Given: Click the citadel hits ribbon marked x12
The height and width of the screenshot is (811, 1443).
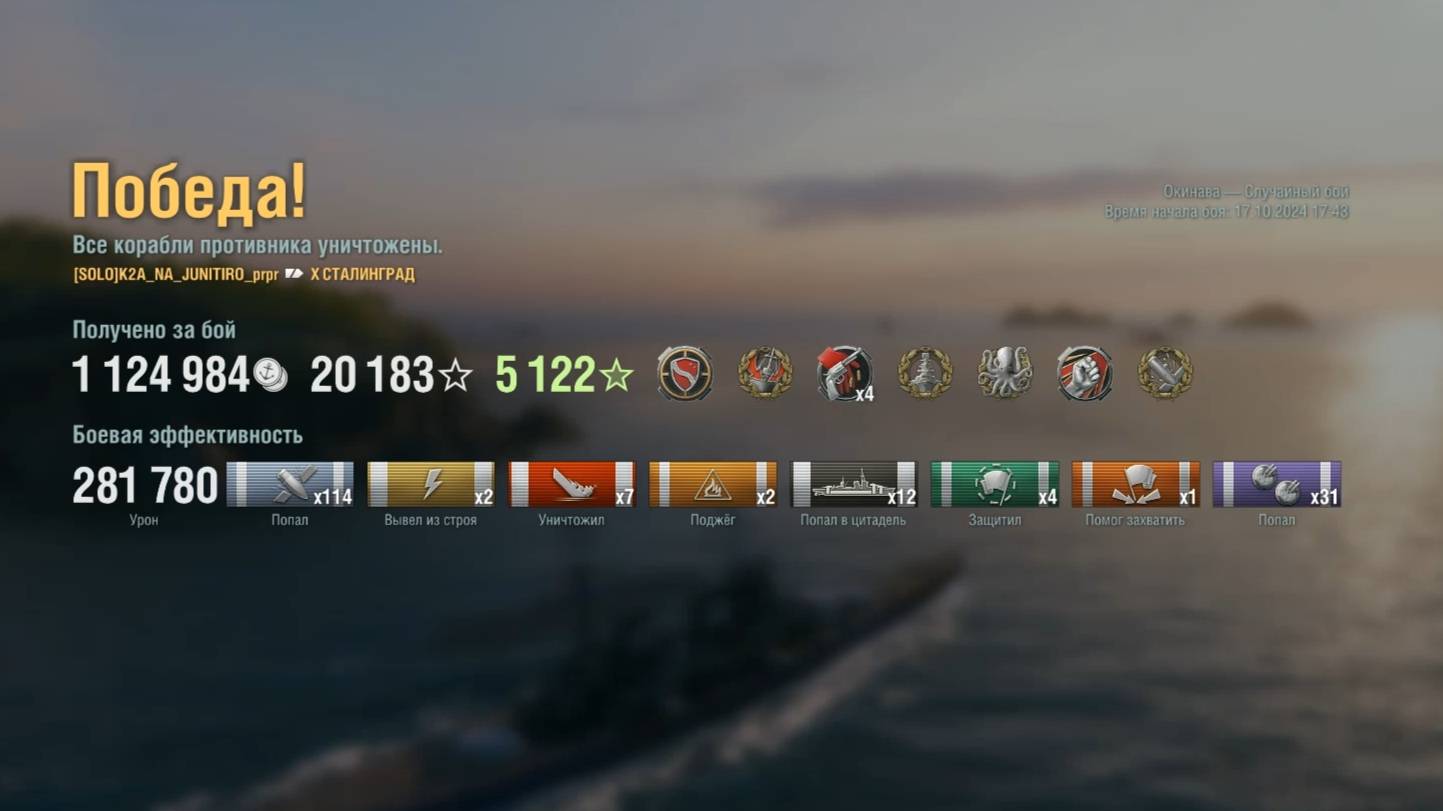Looking at the screenshot, I should tap(854, 484).
